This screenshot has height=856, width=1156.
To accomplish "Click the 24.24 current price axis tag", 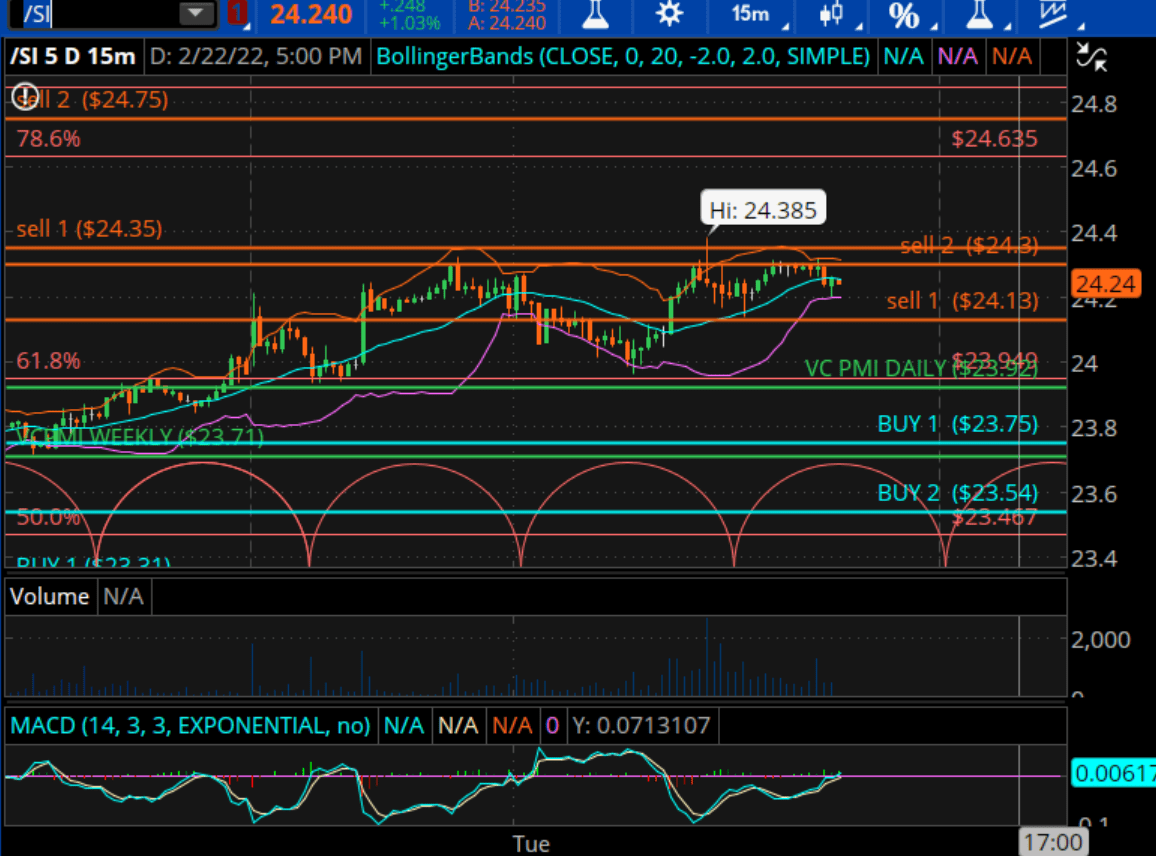I will click(x=1105, y=284).
